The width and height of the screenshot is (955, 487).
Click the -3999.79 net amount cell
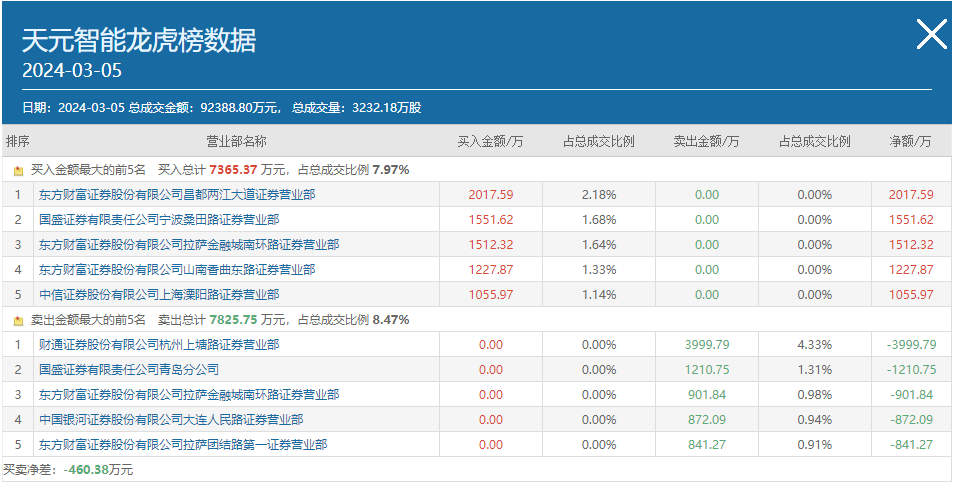coord(911,345)
